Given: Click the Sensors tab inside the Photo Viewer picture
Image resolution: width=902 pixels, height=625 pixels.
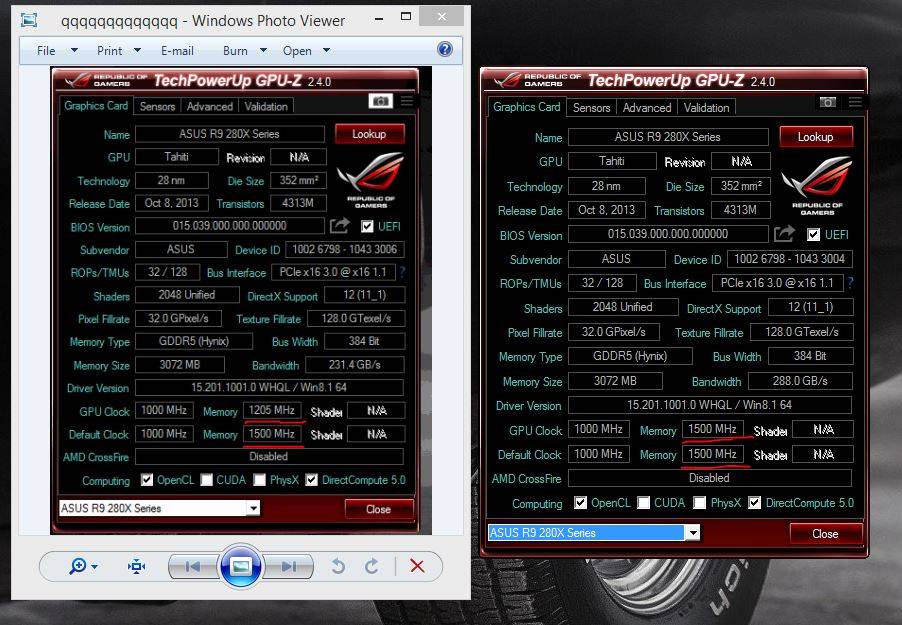Looking at the screenshot, I should 157,106.
